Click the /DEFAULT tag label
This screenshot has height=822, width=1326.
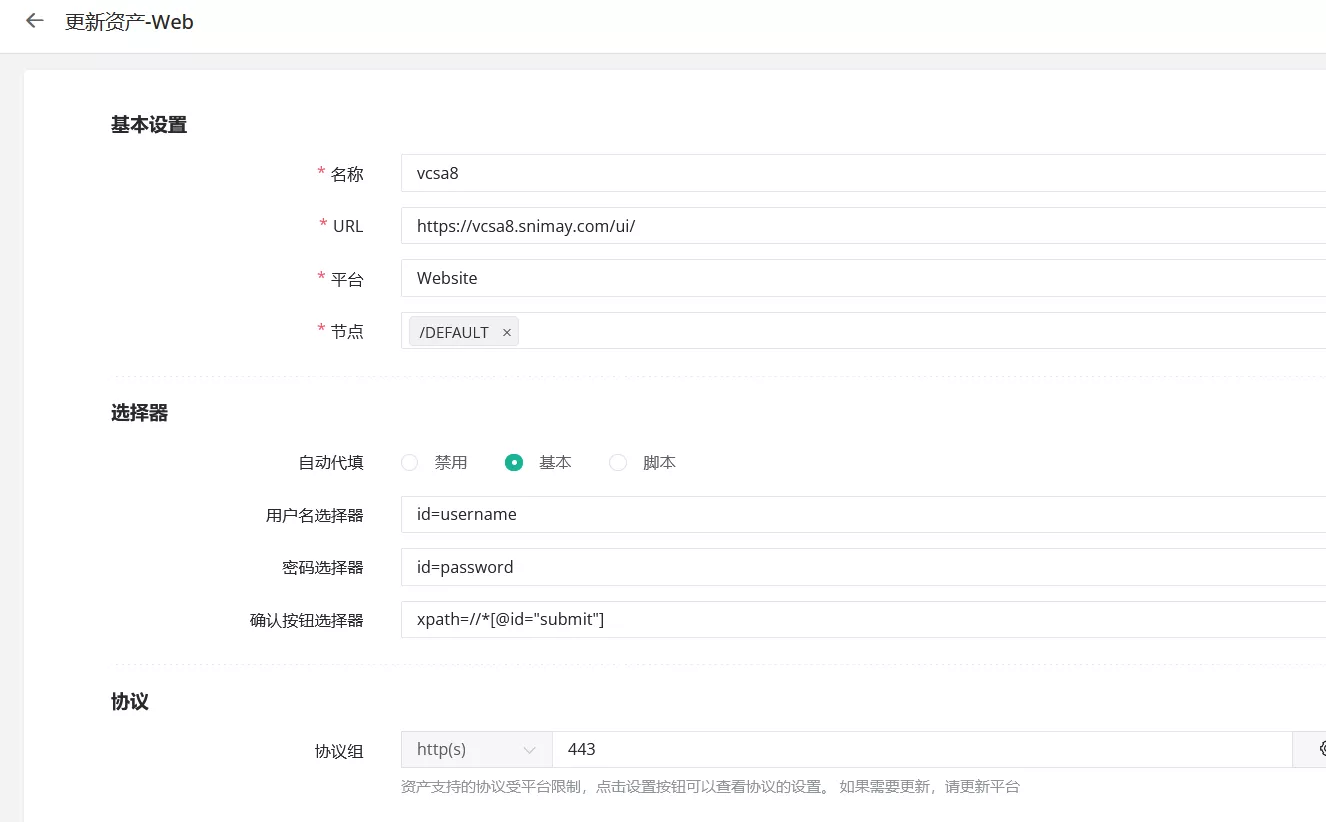[x=454, y=332]
